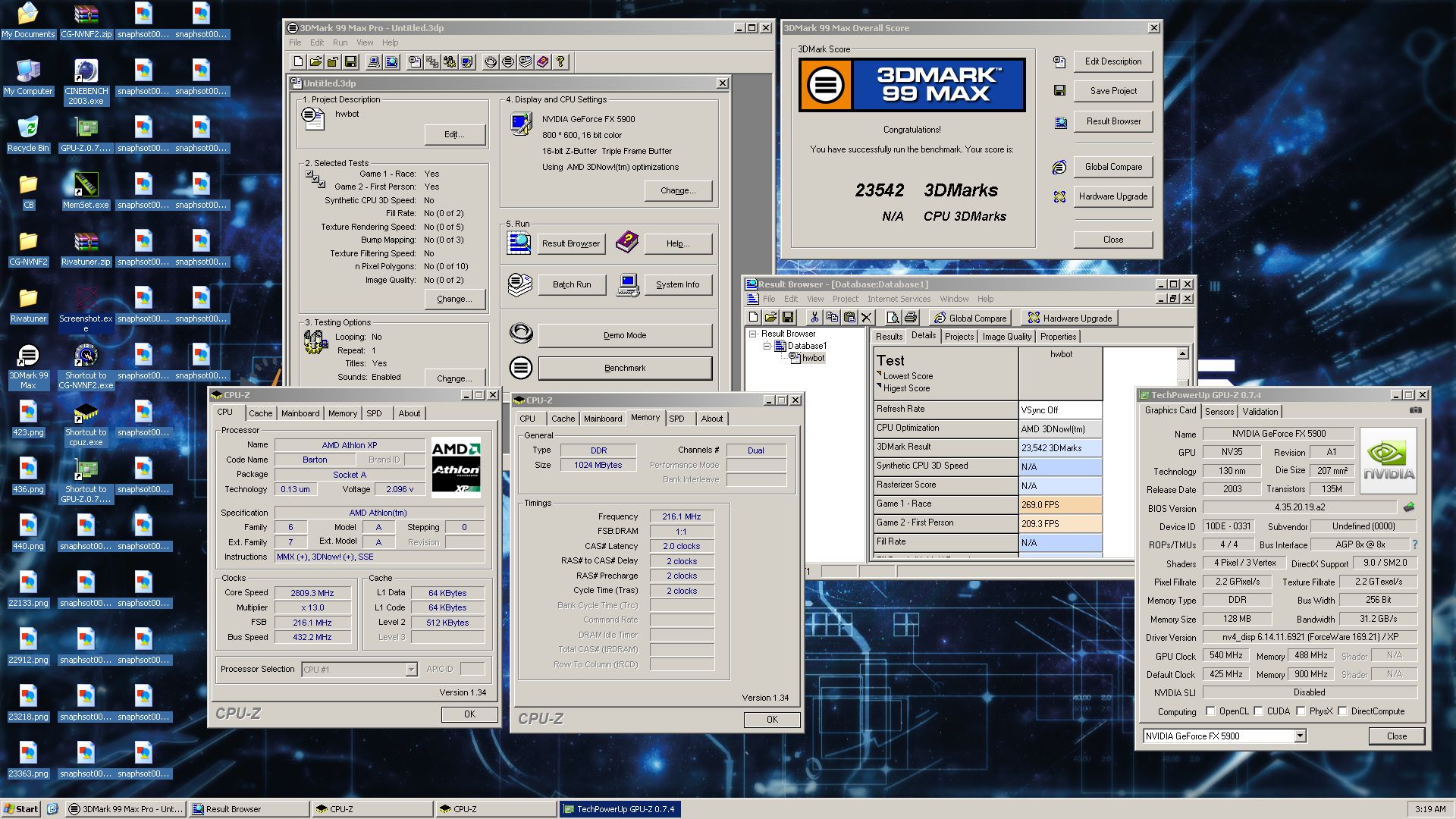This screenshot has height=819, width=1456.
Task: Click the Paste clipboard icon in Result Browser
Action: click(849, 318)
